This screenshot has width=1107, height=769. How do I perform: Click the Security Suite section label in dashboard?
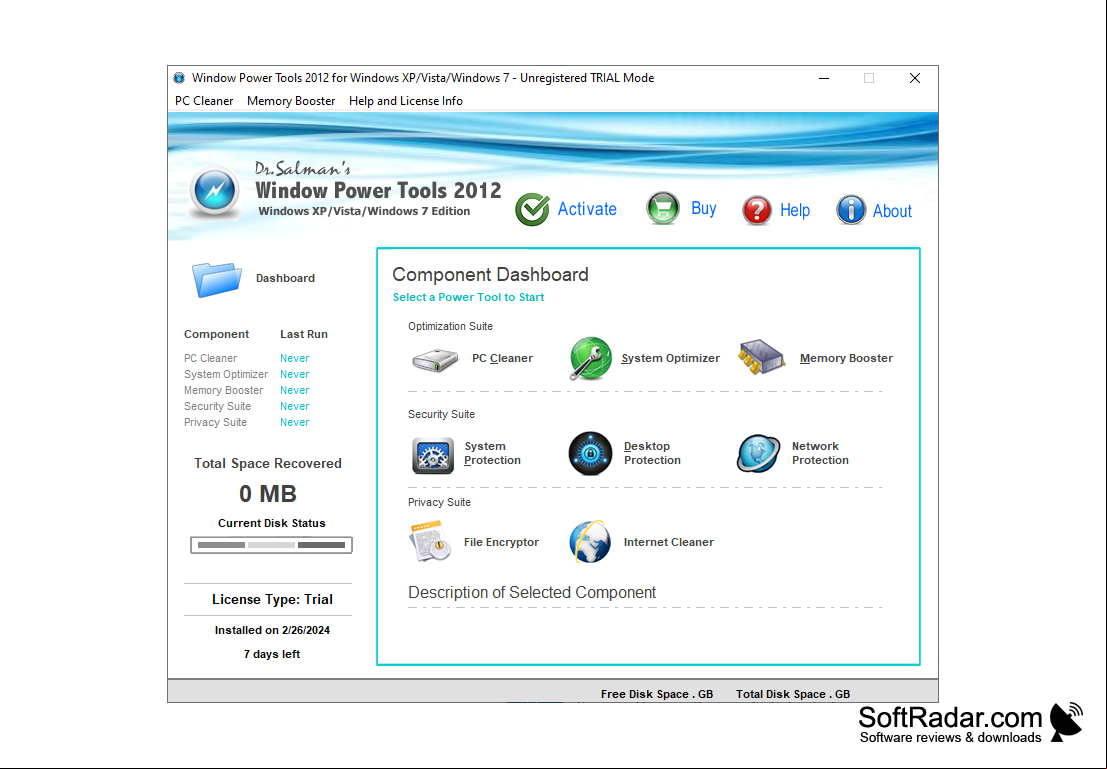click(441, 415)
